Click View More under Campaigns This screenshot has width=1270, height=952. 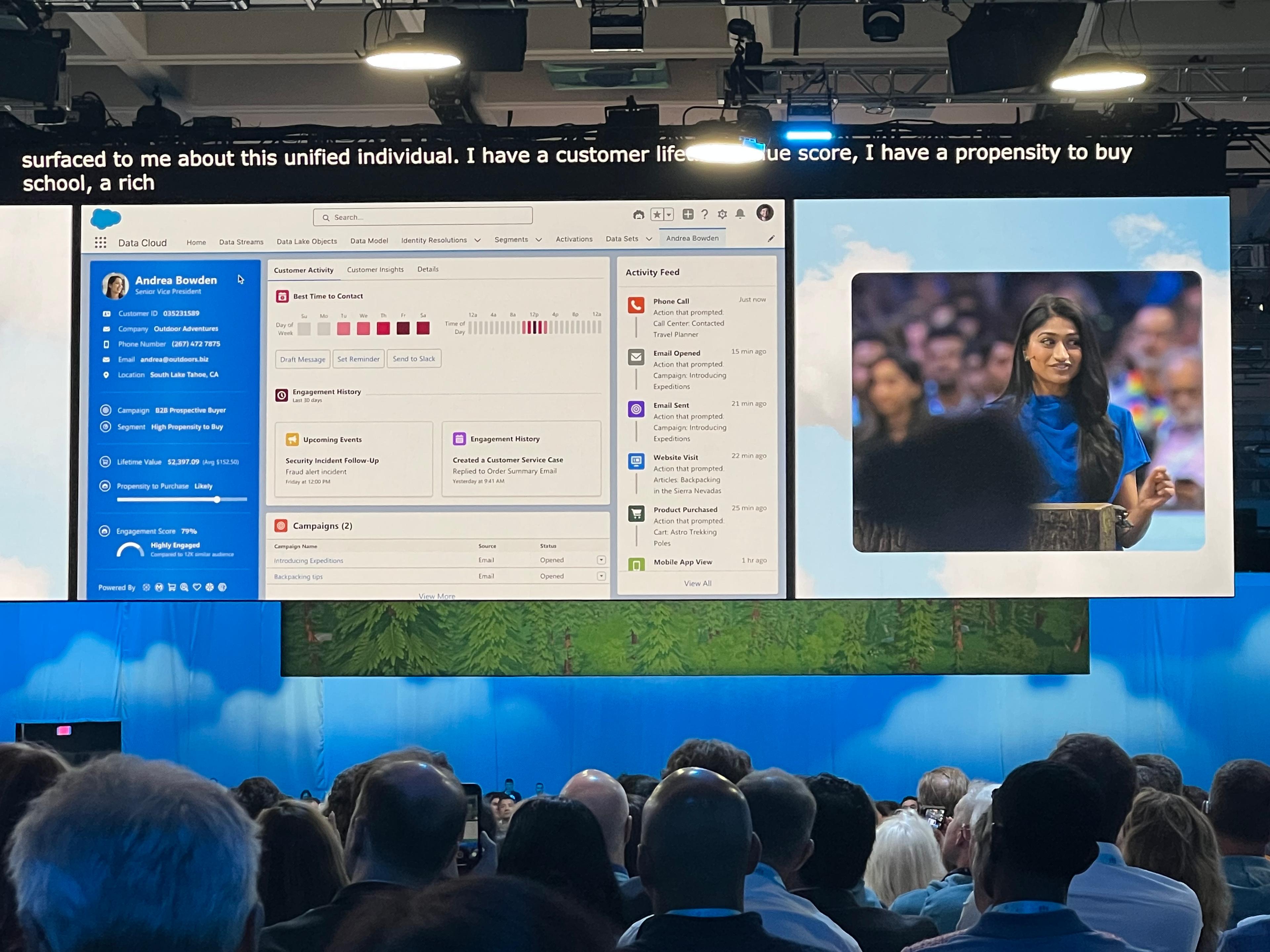click(436, 596)
